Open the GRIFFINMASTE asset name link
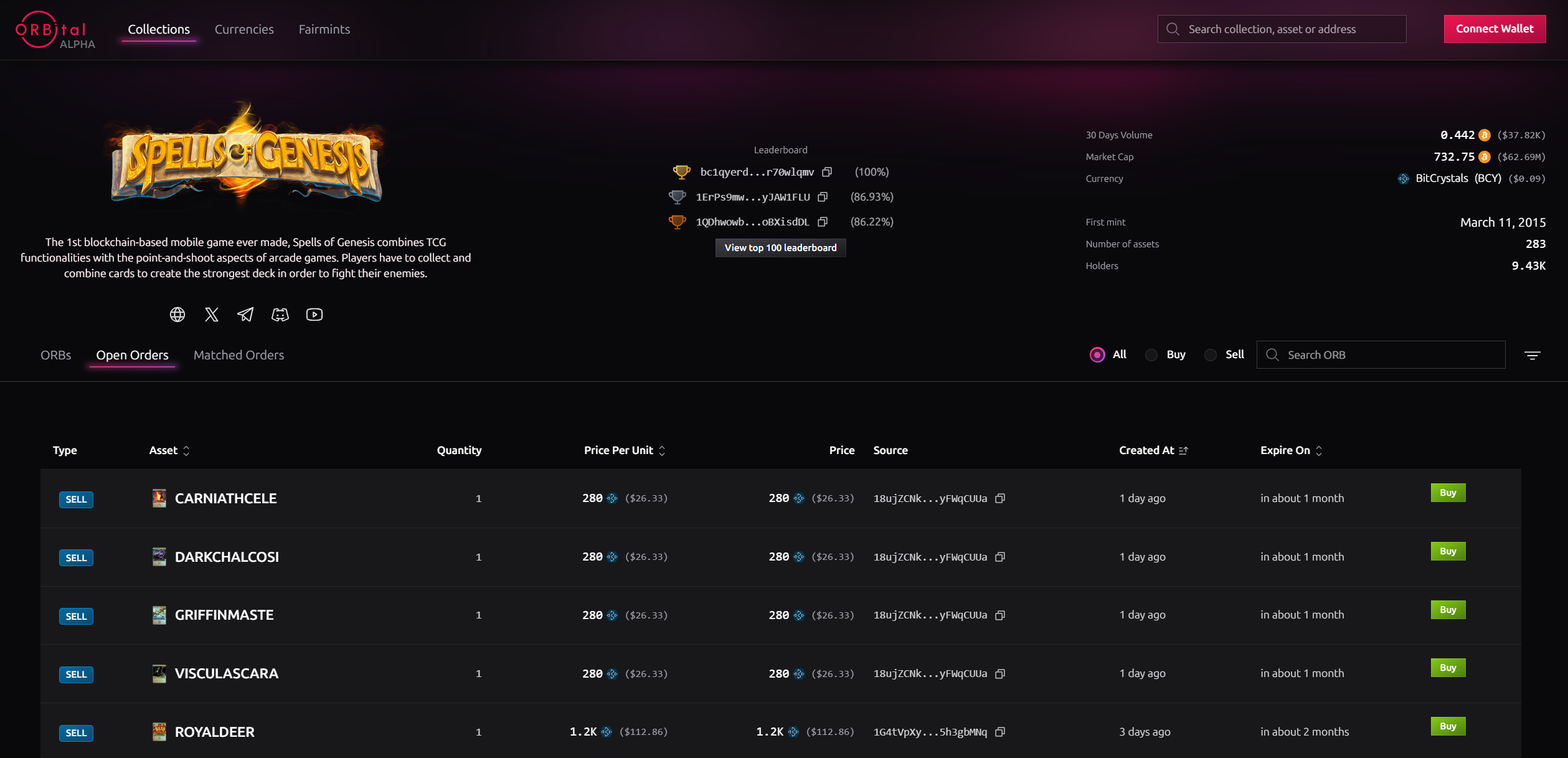Screen dimensions: 1568x758 (224, 615)
